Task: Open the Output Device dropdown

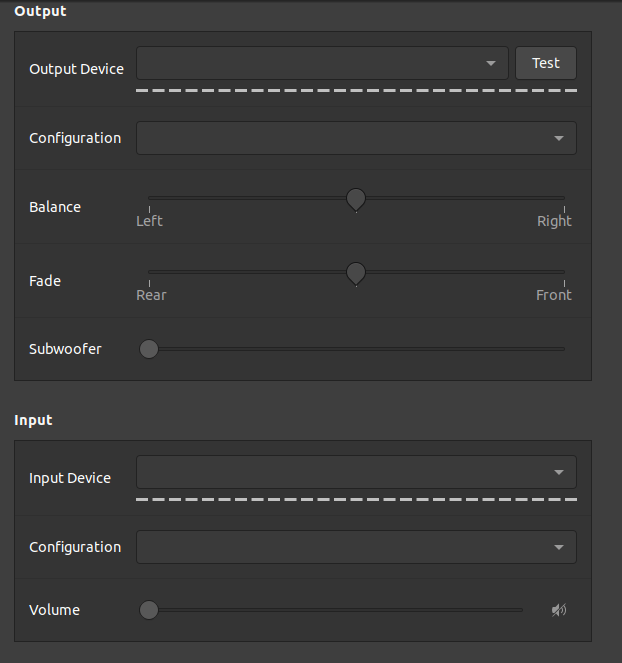Action: [x=322, y=63]
